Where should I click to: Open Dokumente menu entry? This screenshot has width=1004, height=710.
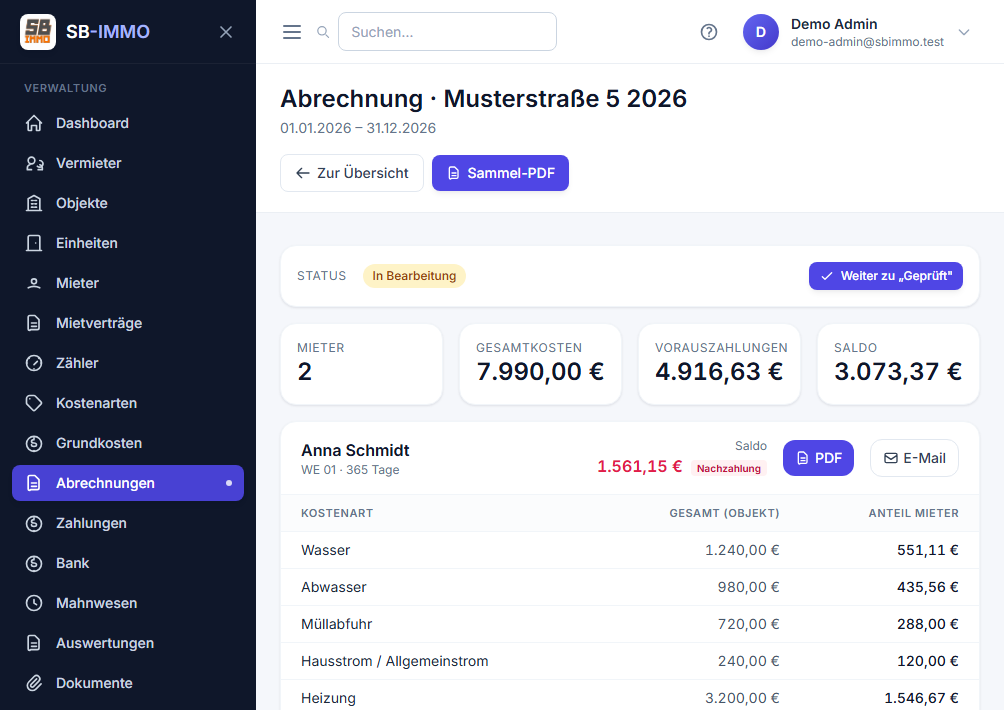(128, 683)
